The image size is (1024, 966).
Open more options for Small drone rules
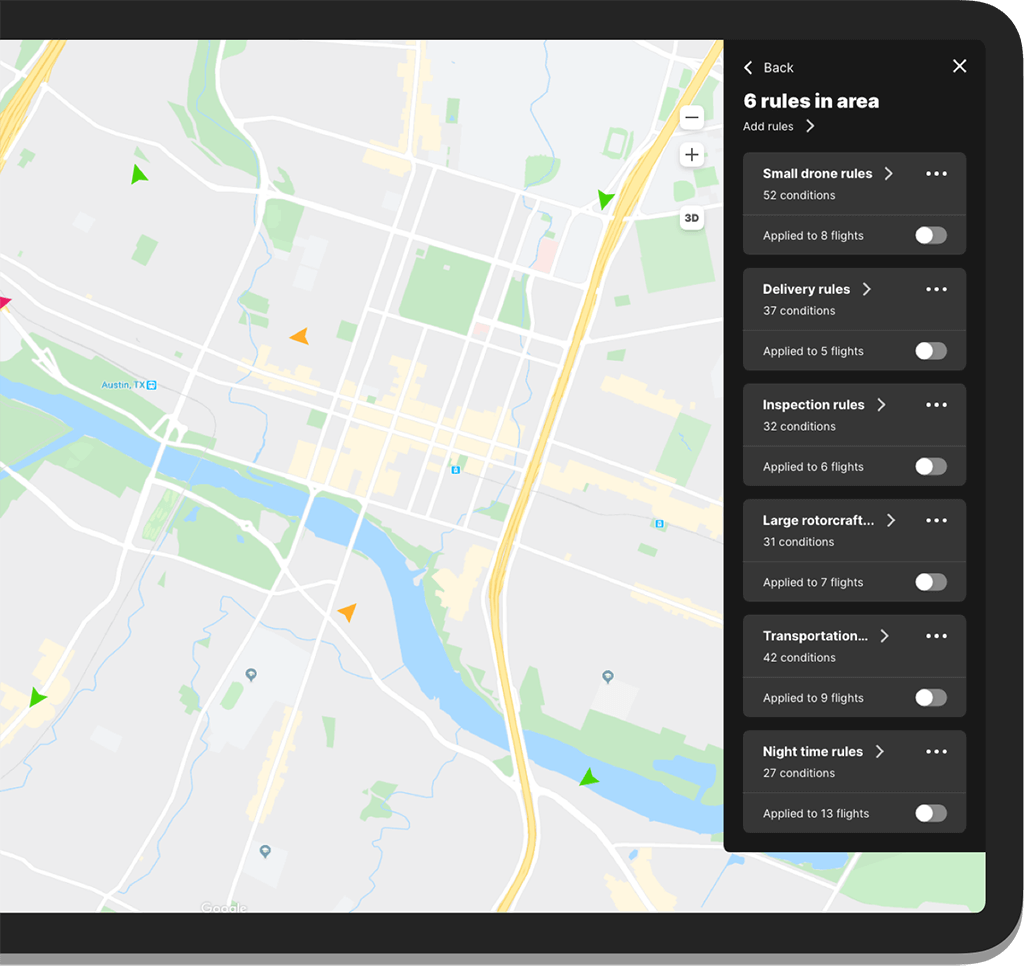[x=936, y=174]
